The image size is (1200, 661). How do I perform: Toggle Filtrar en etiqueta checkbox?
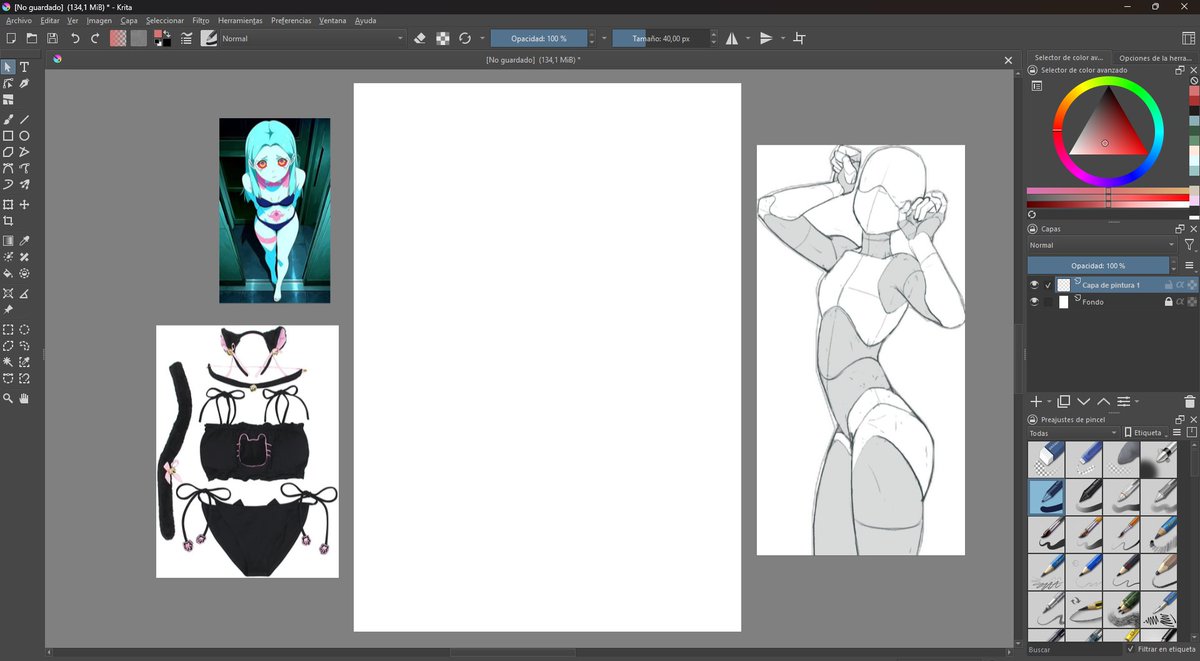click(x=1131, y=649)
